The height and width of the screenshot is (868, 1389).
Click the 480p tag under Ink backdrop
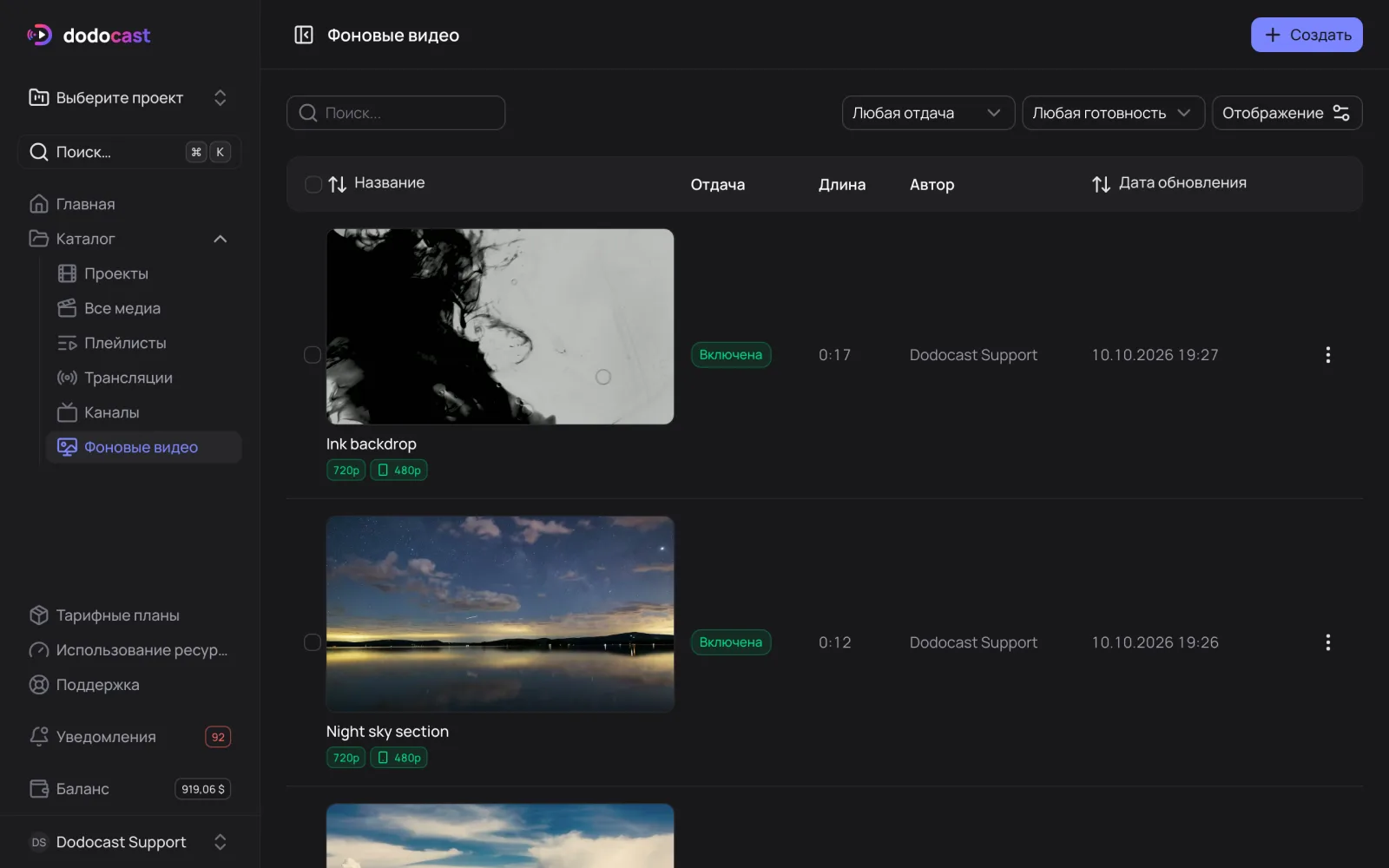tap(398, 470)
